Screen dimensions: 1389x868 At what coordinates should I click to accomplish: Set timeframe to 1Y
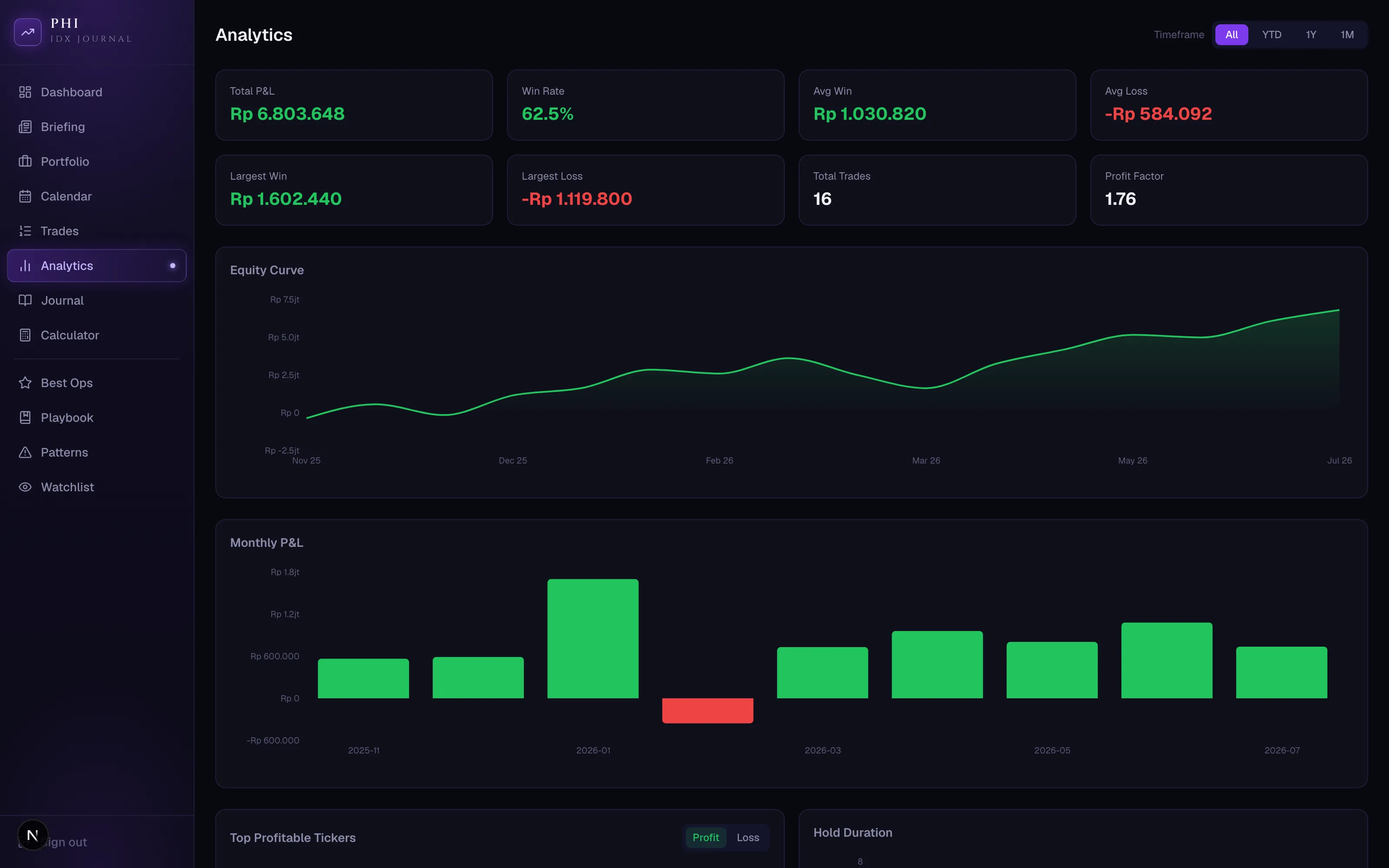1310,34
